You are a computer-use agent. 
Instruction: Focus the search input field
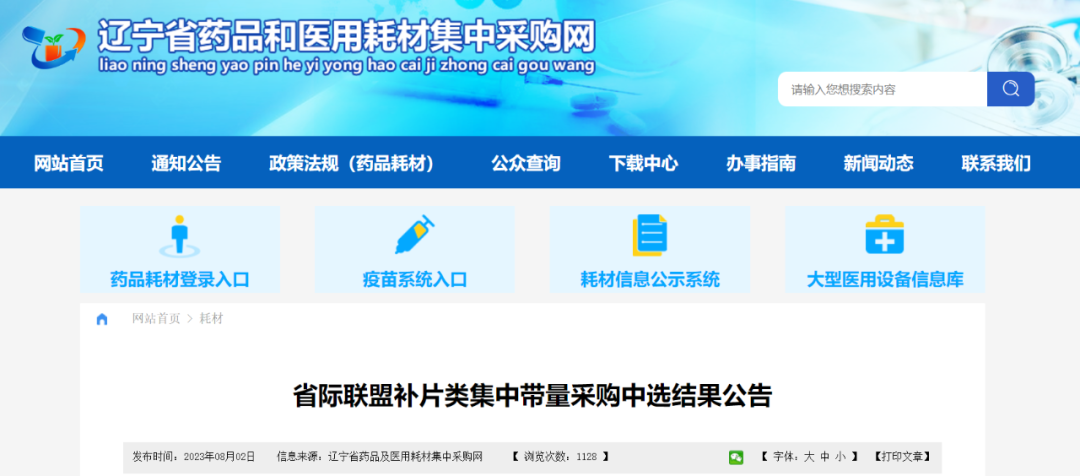[x=882, y=89]
